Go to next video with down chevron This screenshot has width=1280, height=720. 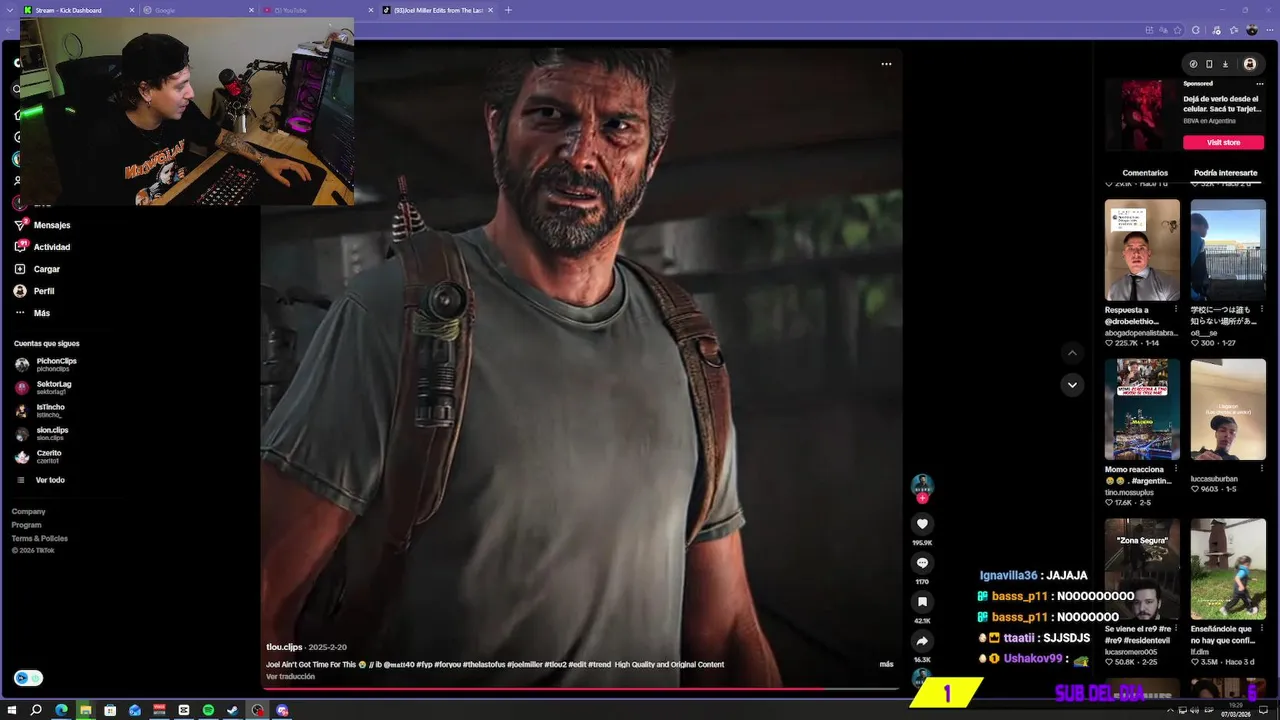(1072, 385)
